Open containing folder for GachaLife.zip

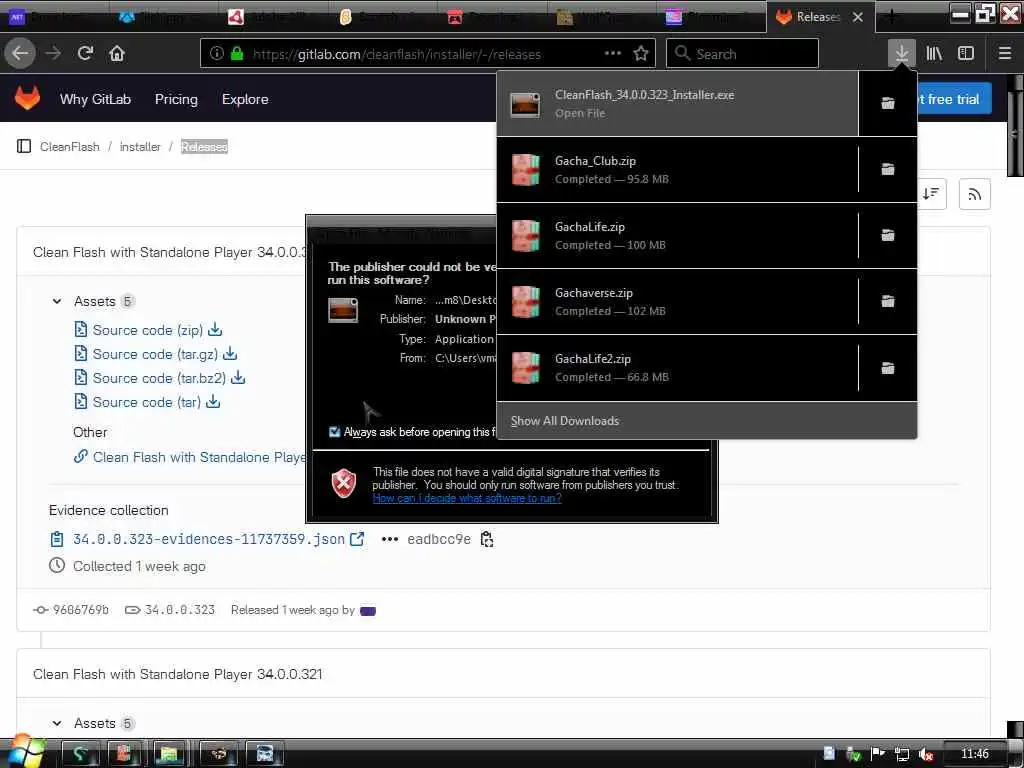[888, 235]
